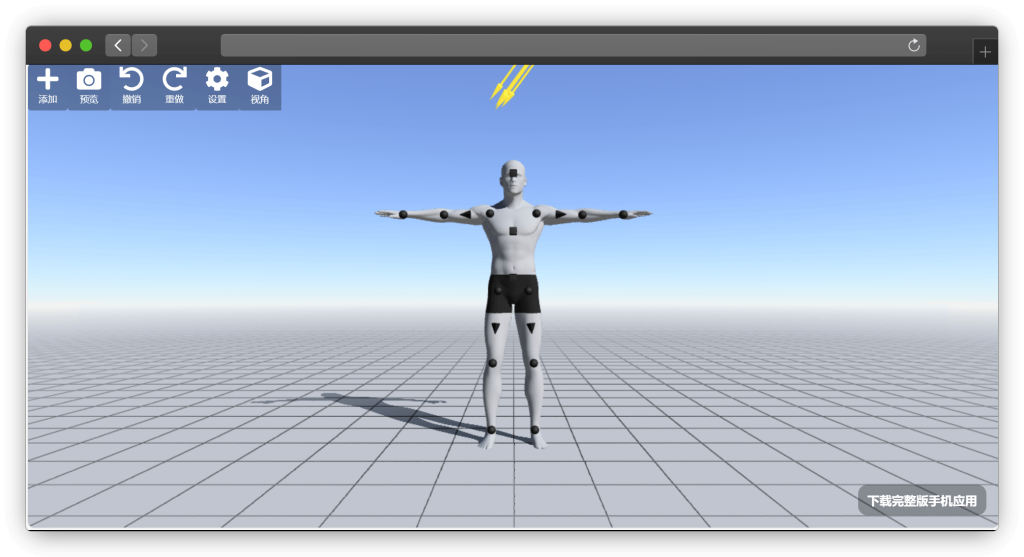This screenshot has height=557, width=1024.
Task: Click the 下载完整版手机应用 download button
Action: [921, 500]
